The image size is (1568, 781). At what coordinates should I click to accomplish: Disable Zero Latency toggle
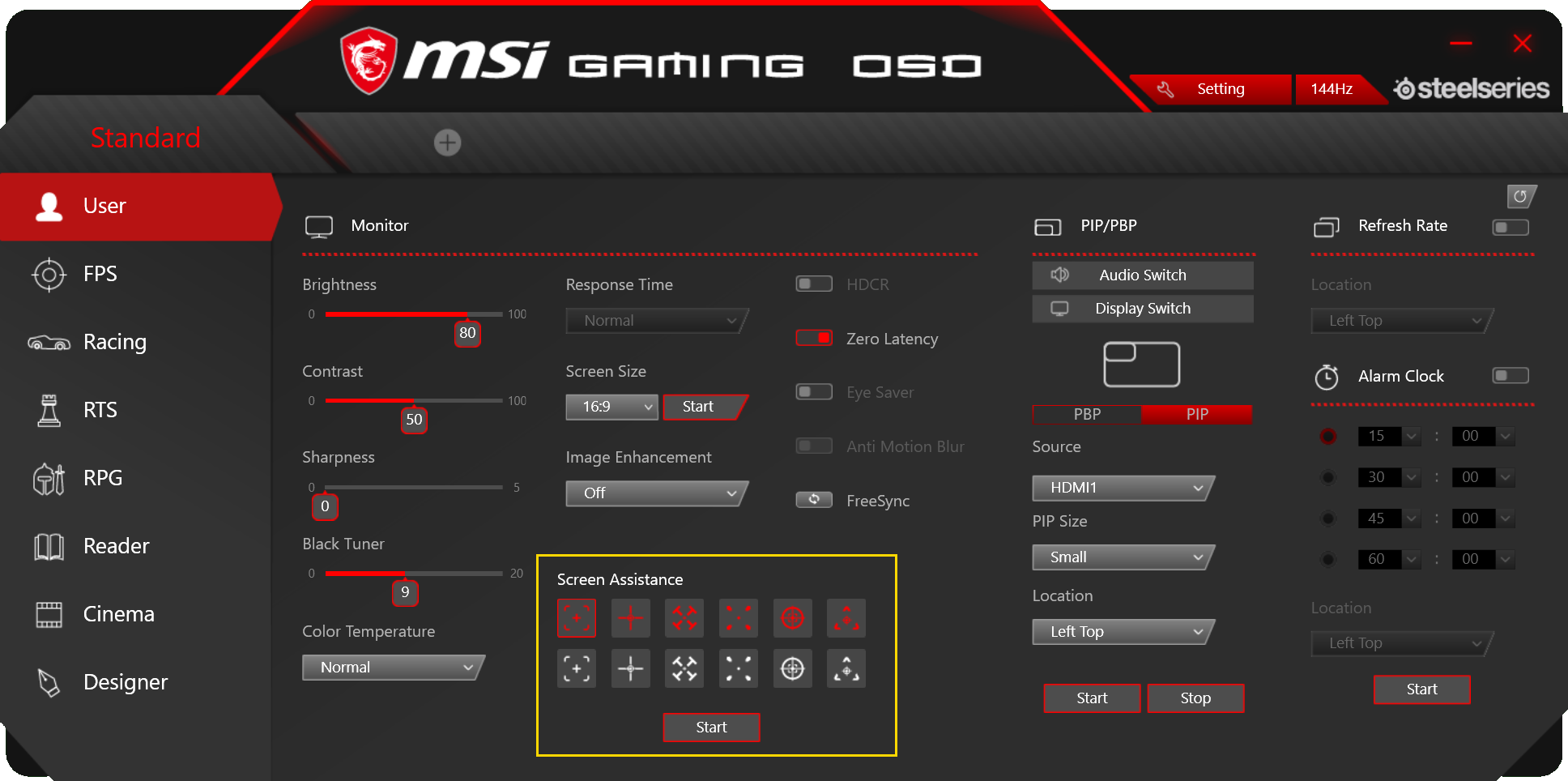tap(814, 338)
